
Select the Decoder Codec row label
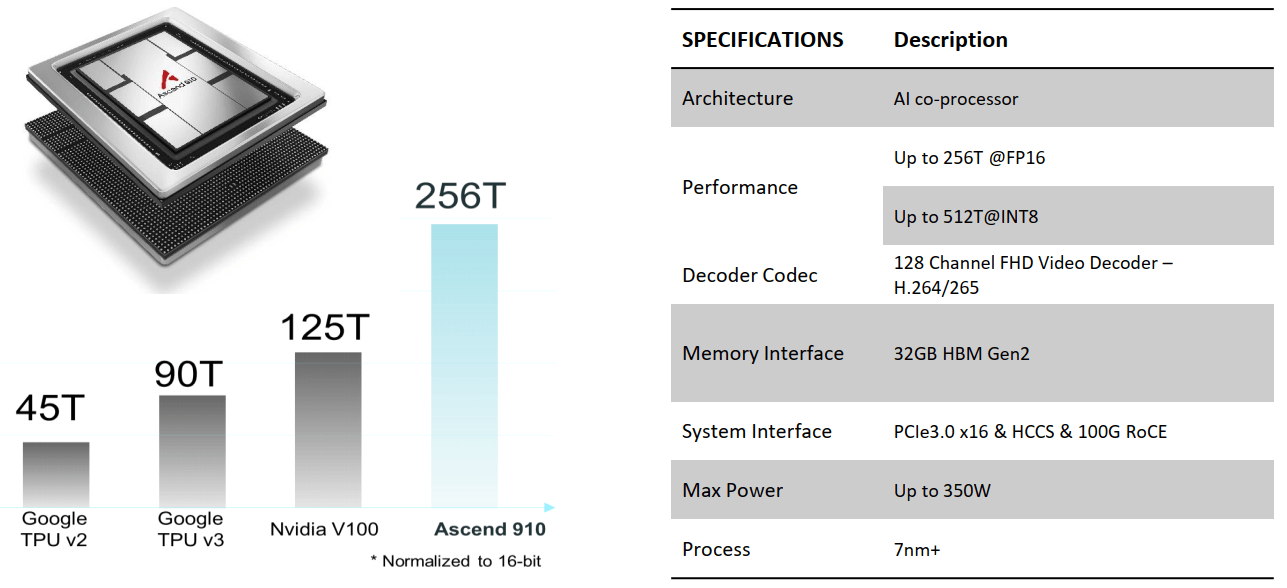749,275
